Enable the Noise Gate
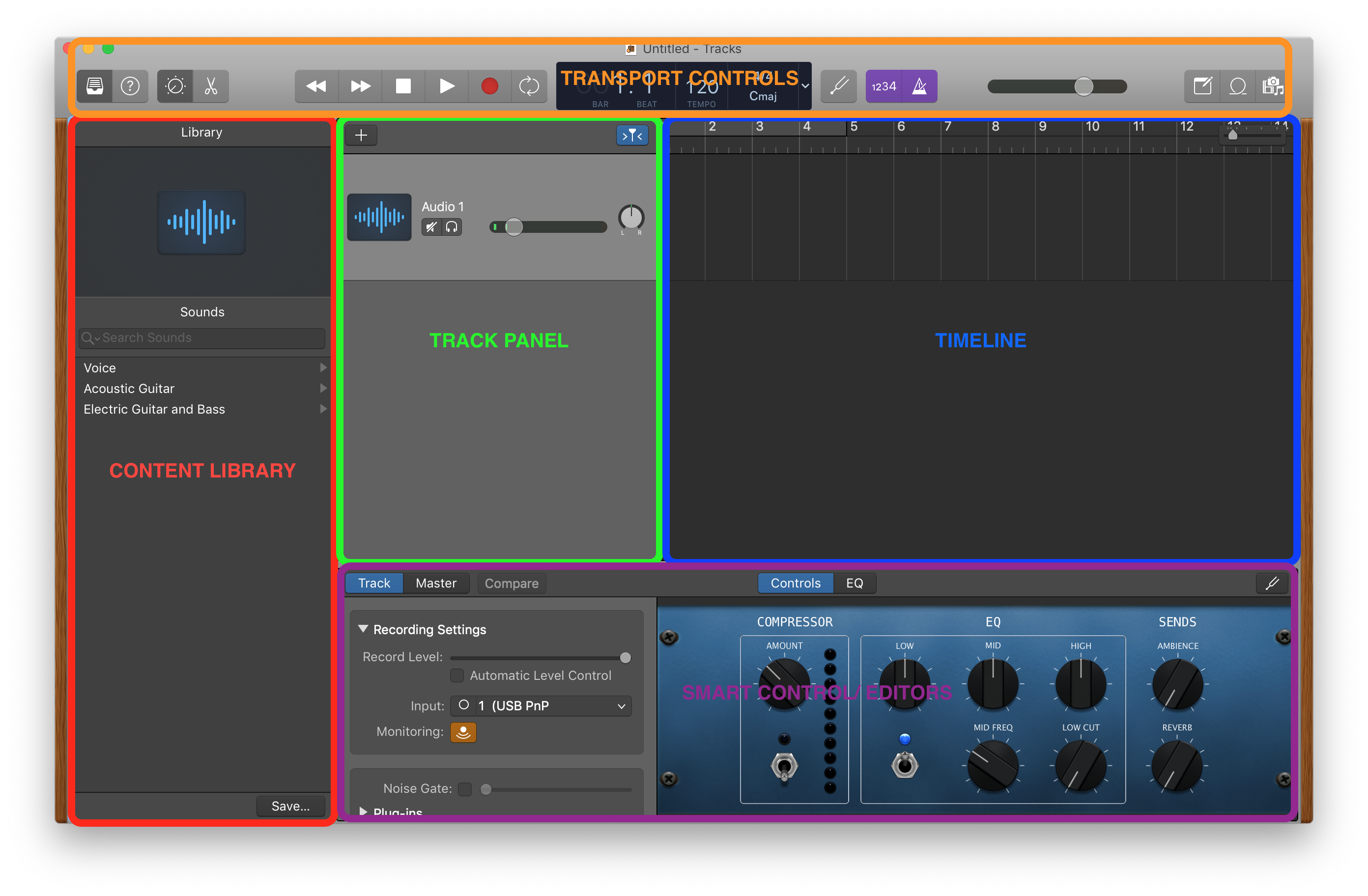Viewport: 1368px width, 896px height. pos(464,788)
